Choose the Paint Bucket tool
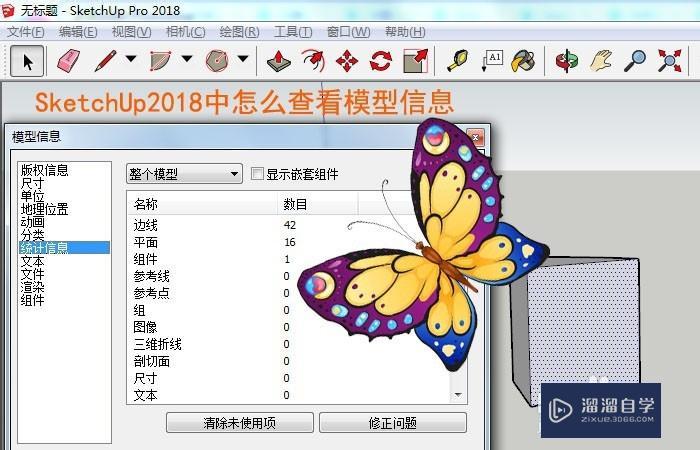Image resolution: width=700 pixels, height=450 pixels. pyautogui.click(x=523, y=61)
